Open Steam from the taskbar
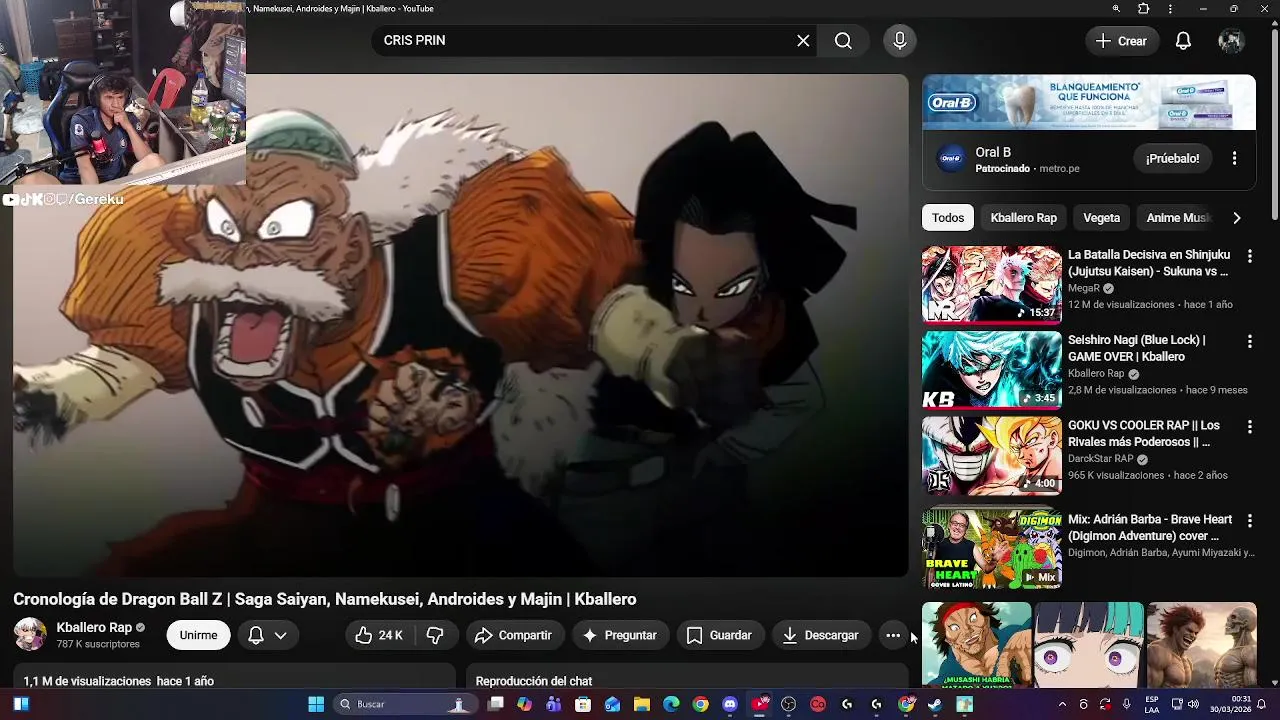The width and height of the screenshot is (1280, 720). (935, 704)
